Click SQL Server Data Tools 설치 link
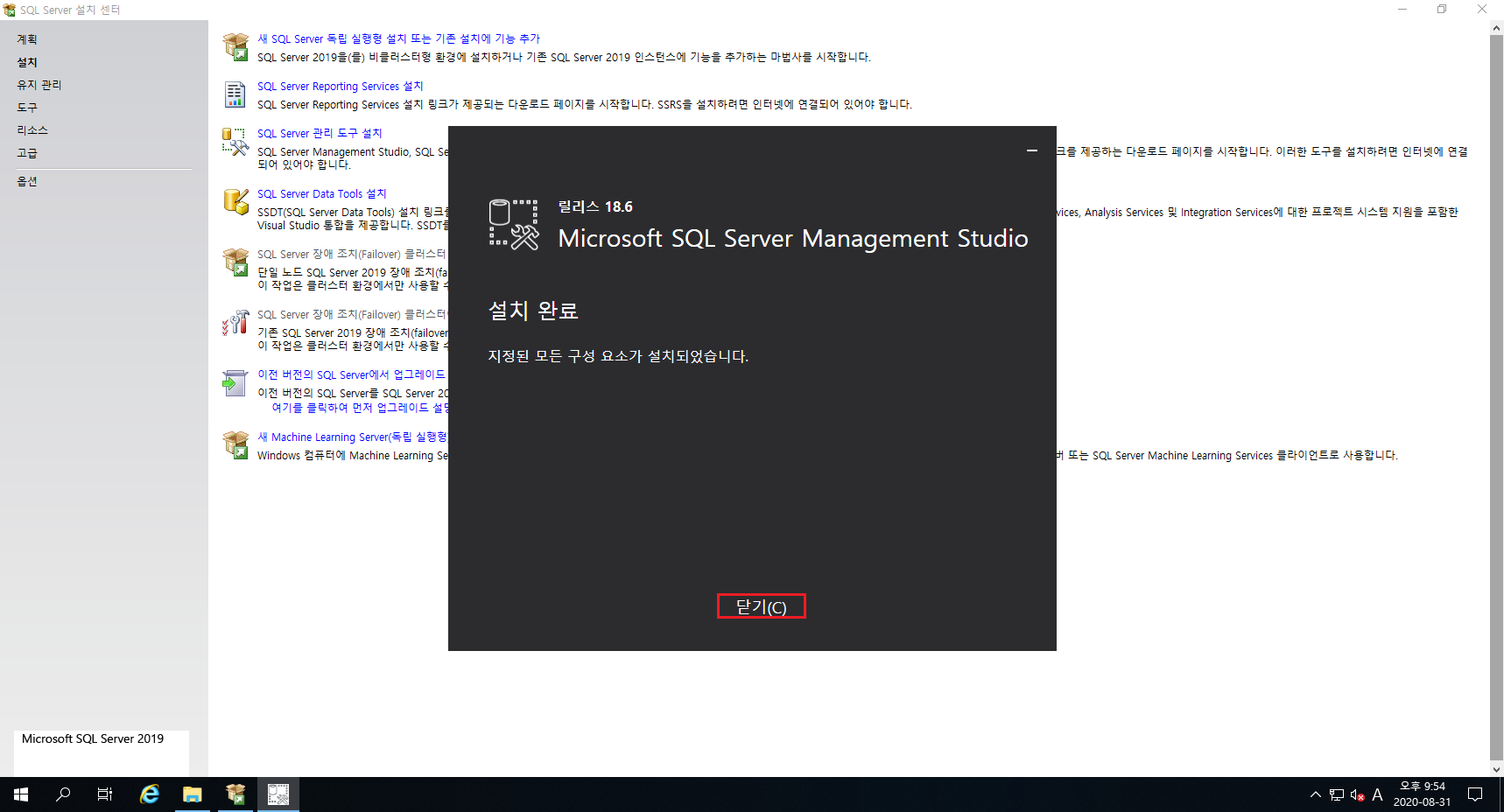 [x=321, y=193]
